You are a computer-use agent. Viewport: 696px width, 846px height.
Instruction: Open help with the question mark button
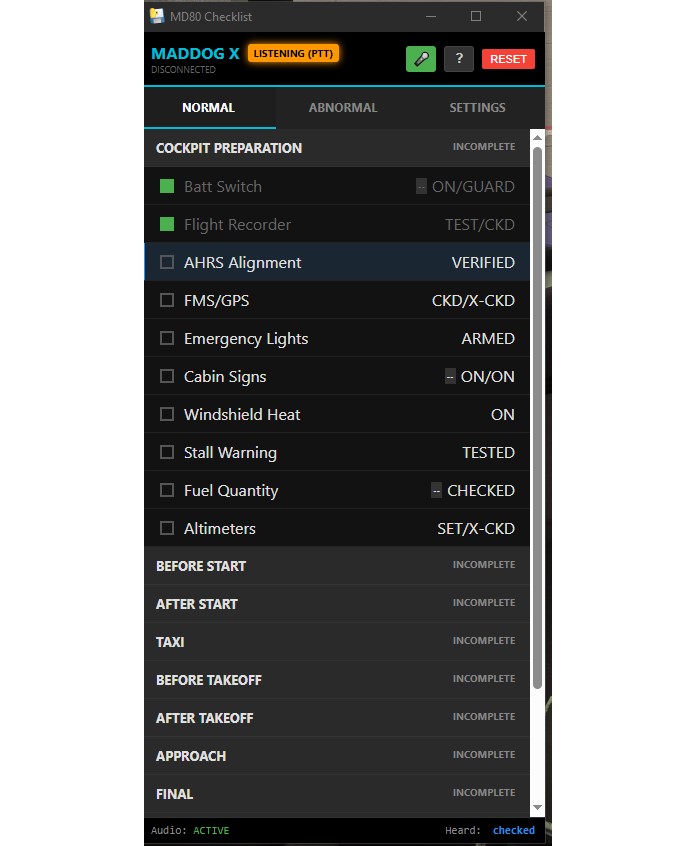459,59
